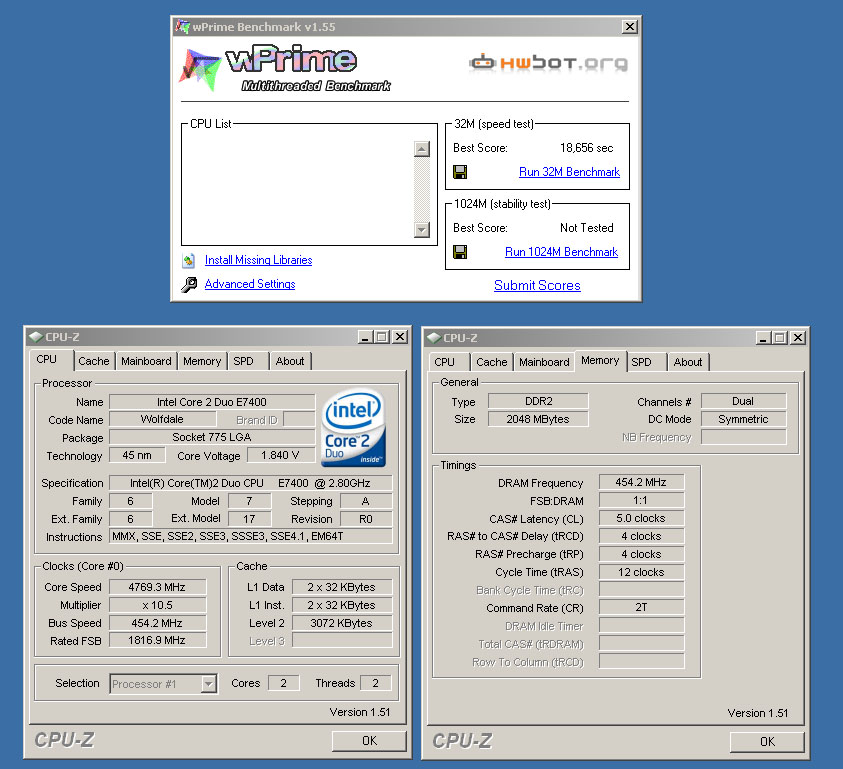Image resolution: width=843 pixels, height=769 pixels.
Task: Close the right CPU-Z Memory window
Action: point(798,338)
